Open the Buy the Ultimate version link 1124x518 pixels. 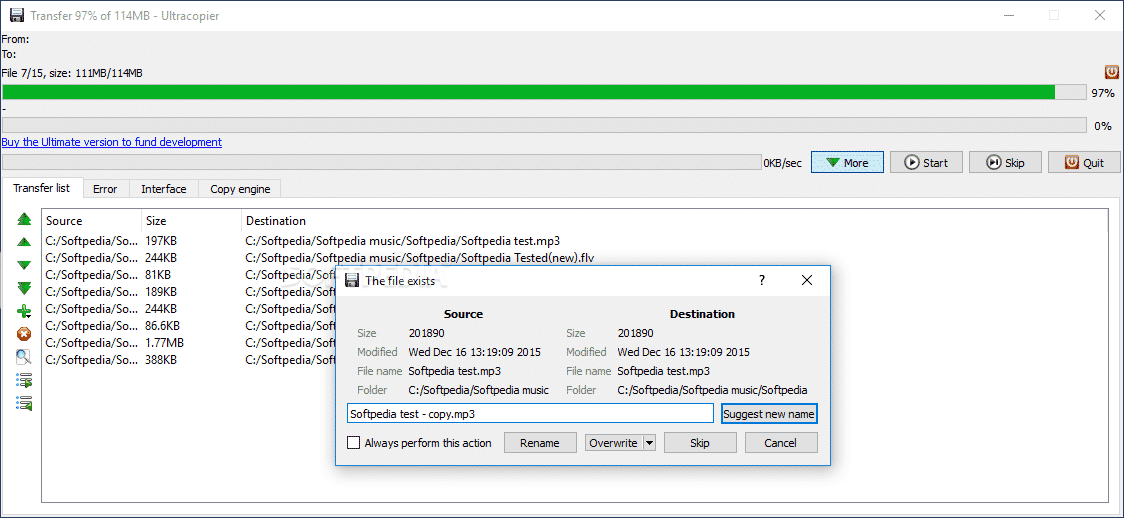tap(112, 142)
